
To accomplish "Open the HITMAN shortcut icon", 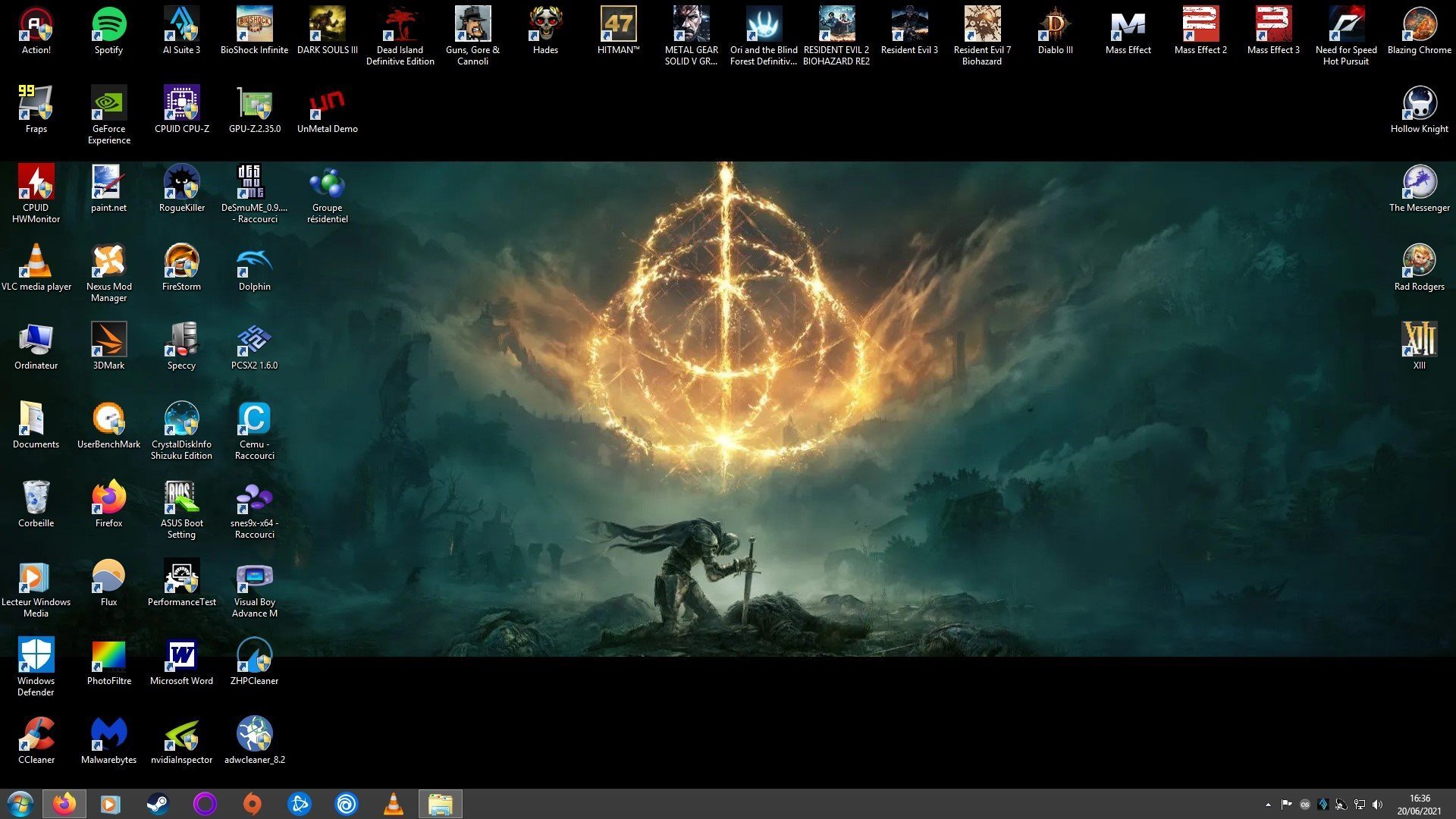I will coord(618,30).
